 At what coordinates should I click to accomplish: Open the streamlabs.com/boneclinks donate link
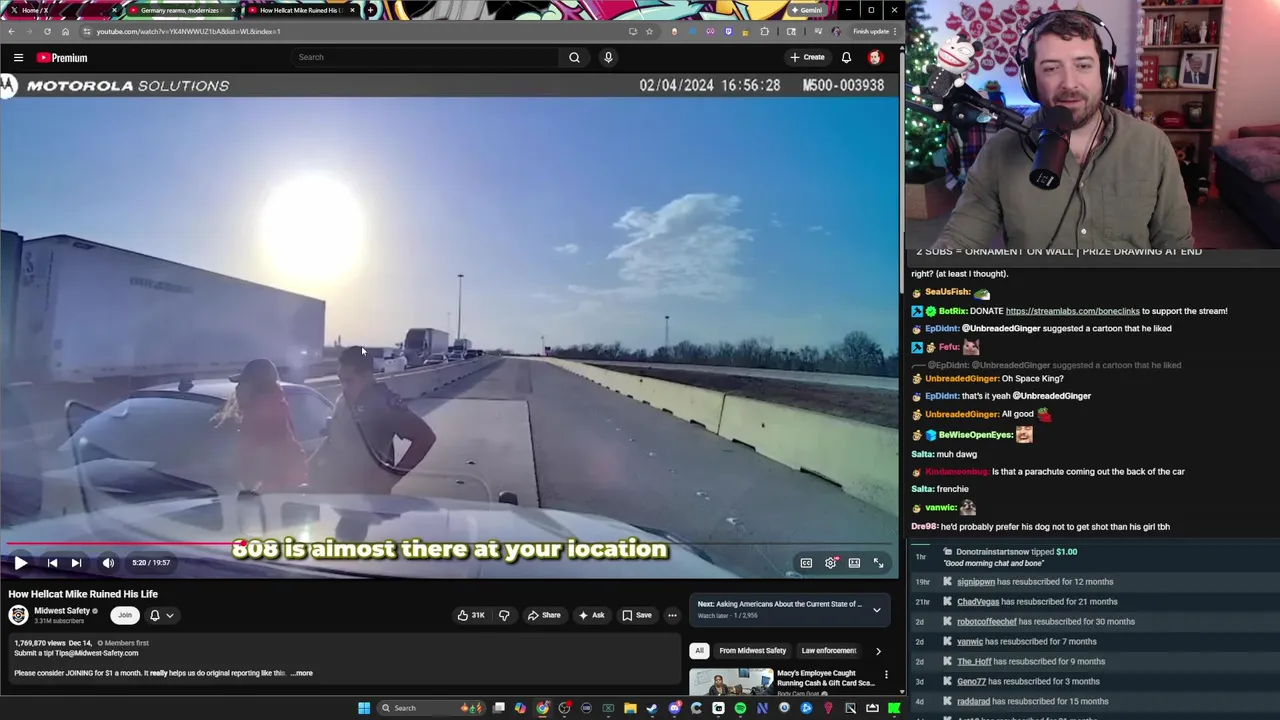[x=1072, y=311]
